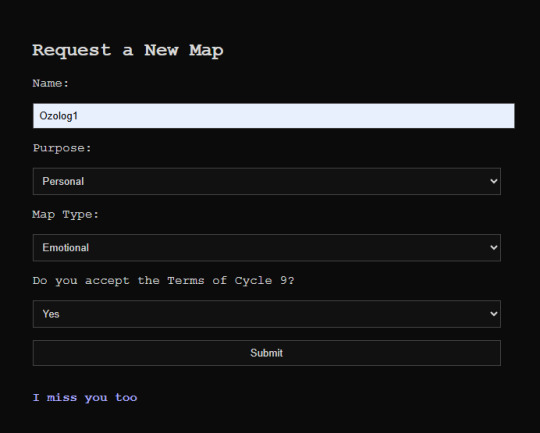Open the Map Type dropdown showing Emotional
Viewport: 540px width, 433px height.
[x=267, y=248]
